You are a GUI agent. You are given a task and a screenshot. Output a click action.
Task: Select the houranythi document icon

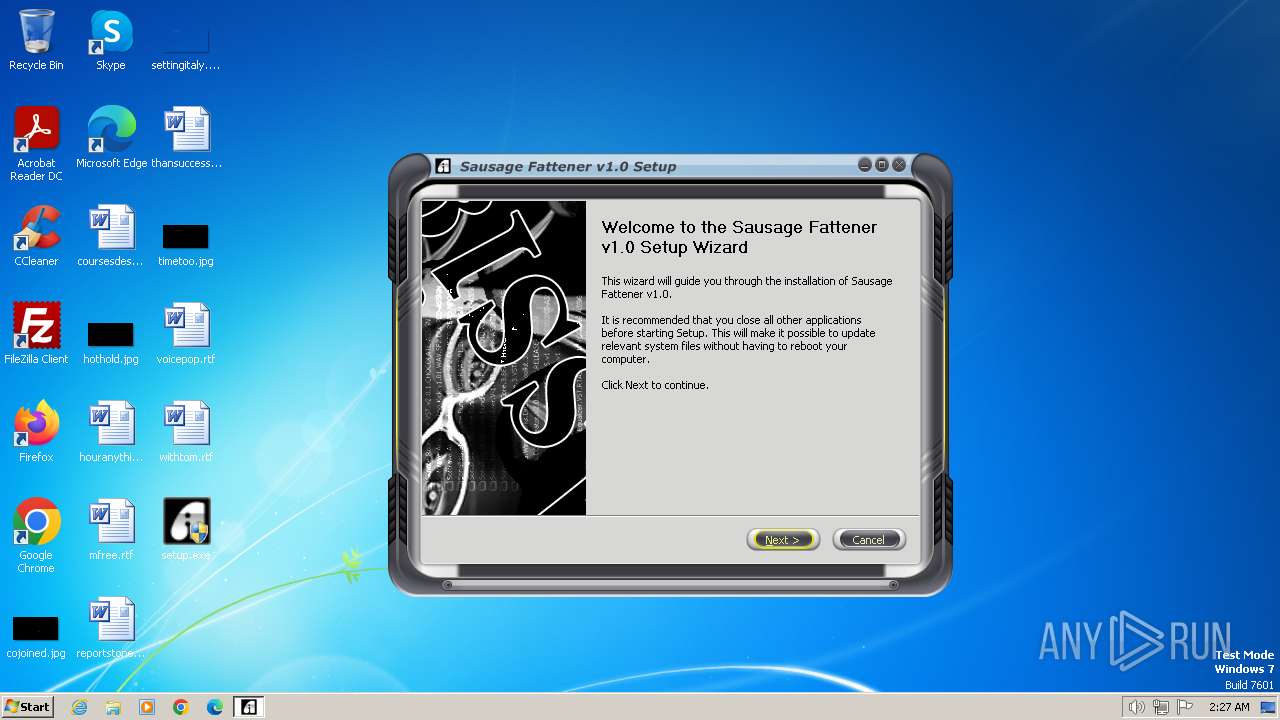click(x=111, y=432)
